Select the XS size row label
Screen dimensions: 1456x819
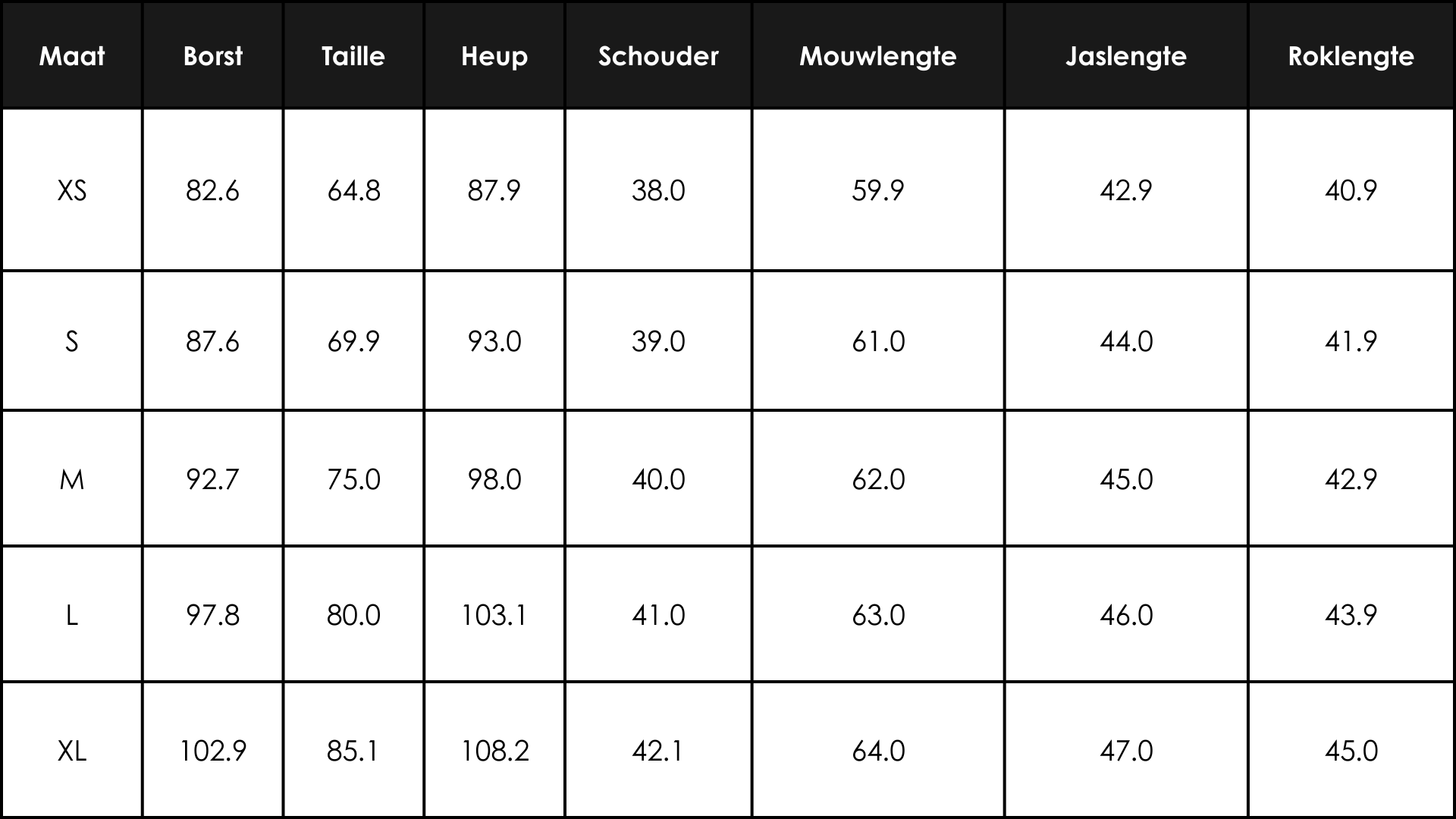pos(72,190)
